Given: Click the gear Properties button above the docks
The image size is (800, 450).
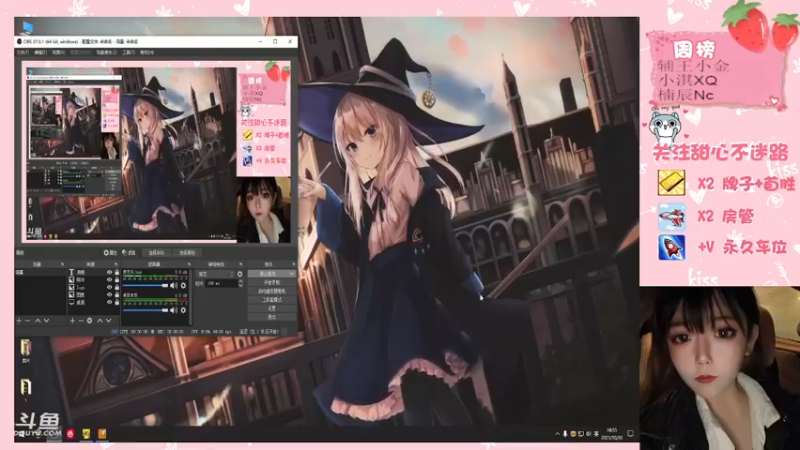Looking at the screenshot, I should coord(110,253).
